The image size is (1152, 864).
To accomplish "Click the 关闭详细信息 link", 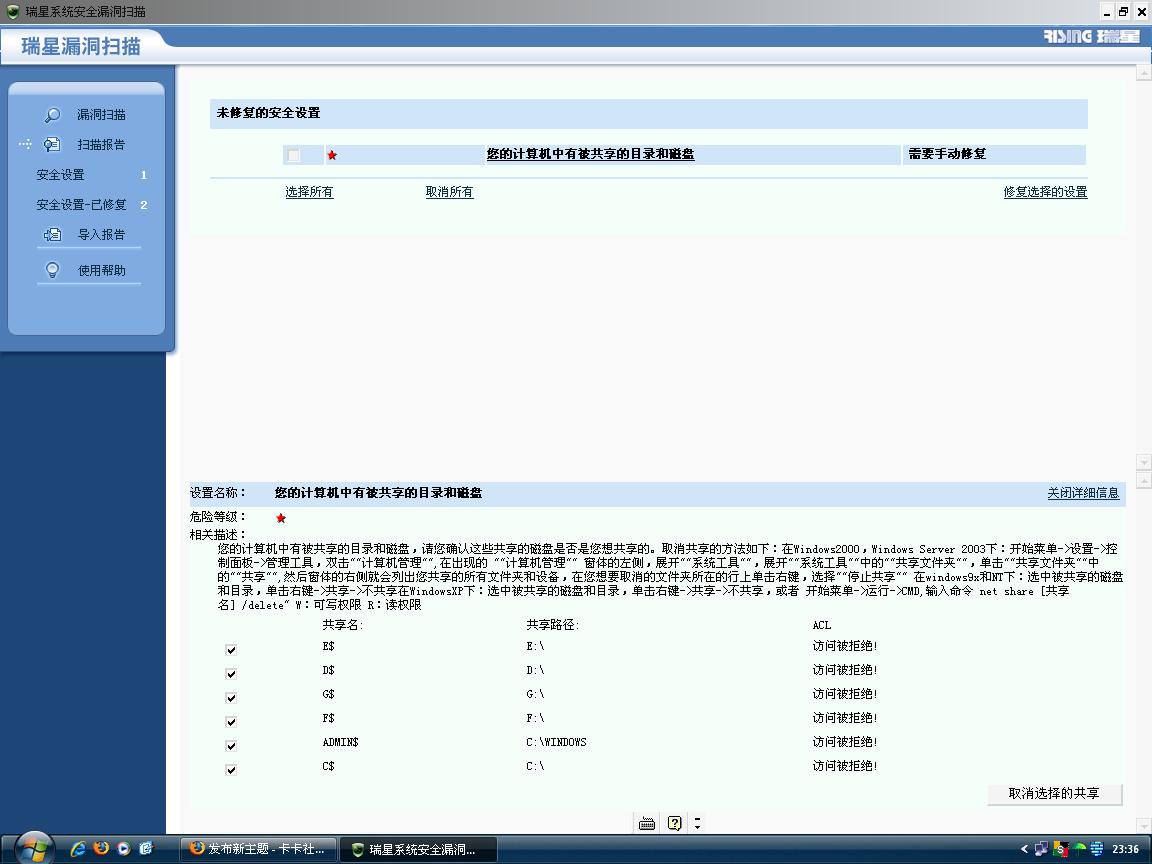I will click(x=1083, y=493).
